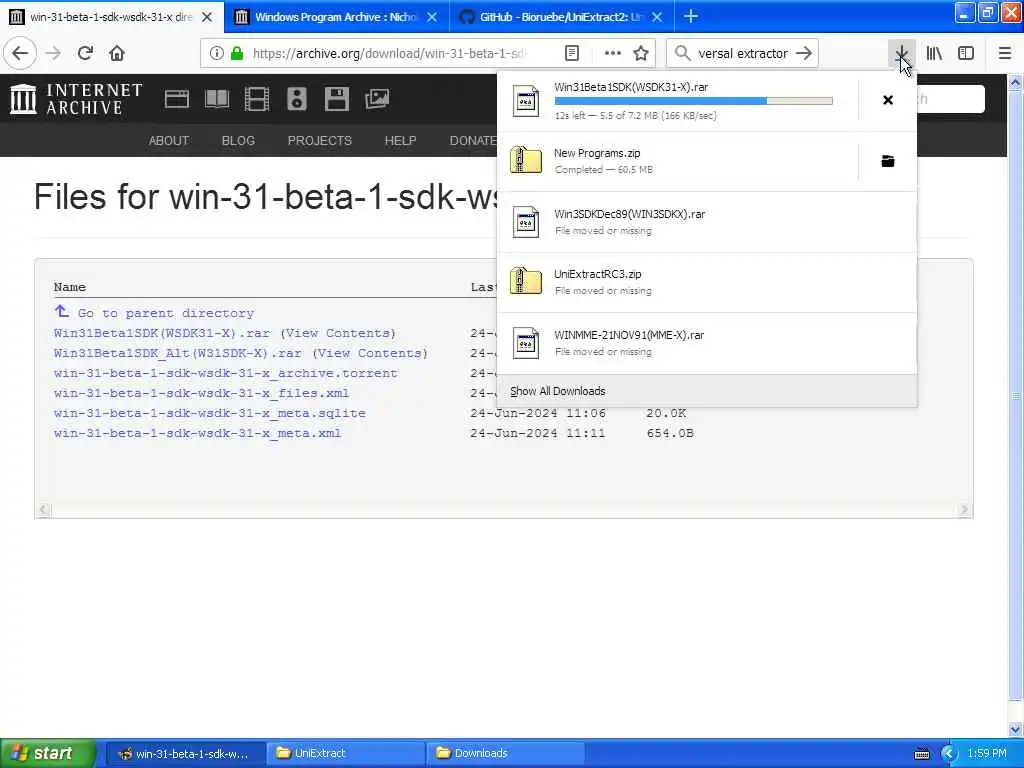This screenshot has width=1024, height=768.
Task: View Contents of Win31Beta1SDK_Alt(W31SDK-X).rar
Action: coord(370,353)
